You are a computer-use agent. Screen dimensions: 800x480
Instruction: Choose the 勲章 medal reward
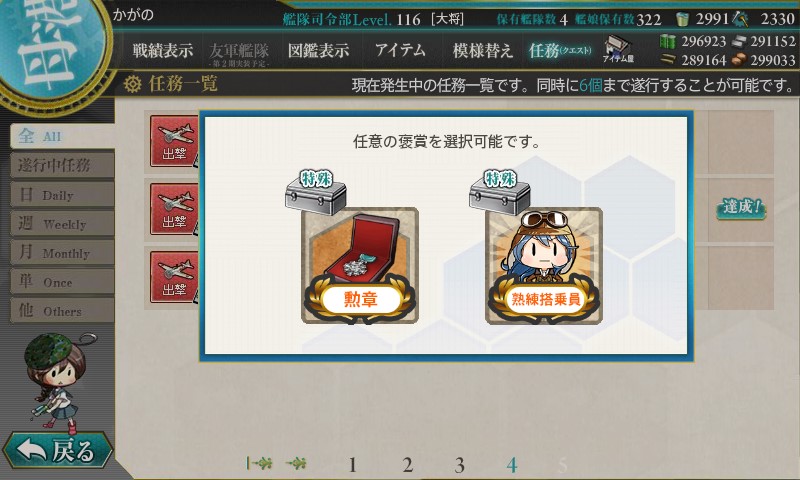pyautogui.click(x=360, y=265)
